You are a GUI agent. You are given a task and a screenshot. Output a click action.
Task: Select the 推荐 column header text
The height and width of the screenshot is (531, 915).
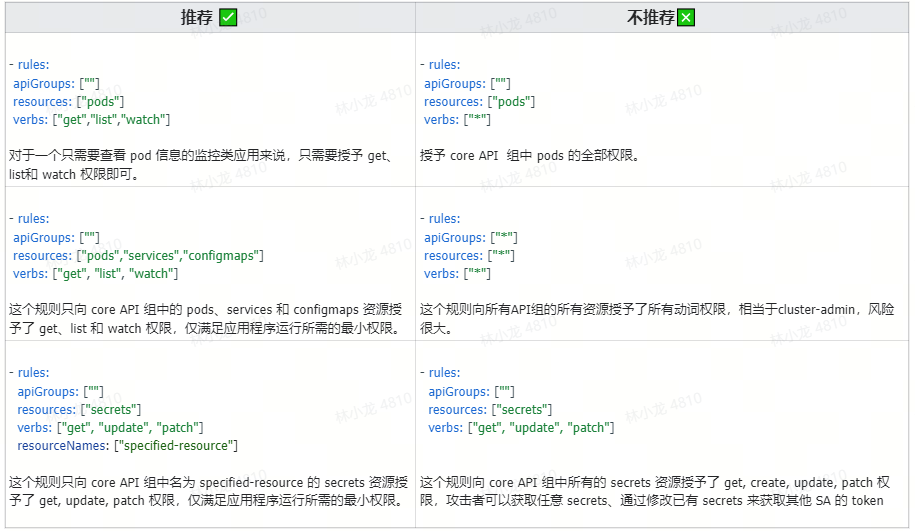coord(197,18)
